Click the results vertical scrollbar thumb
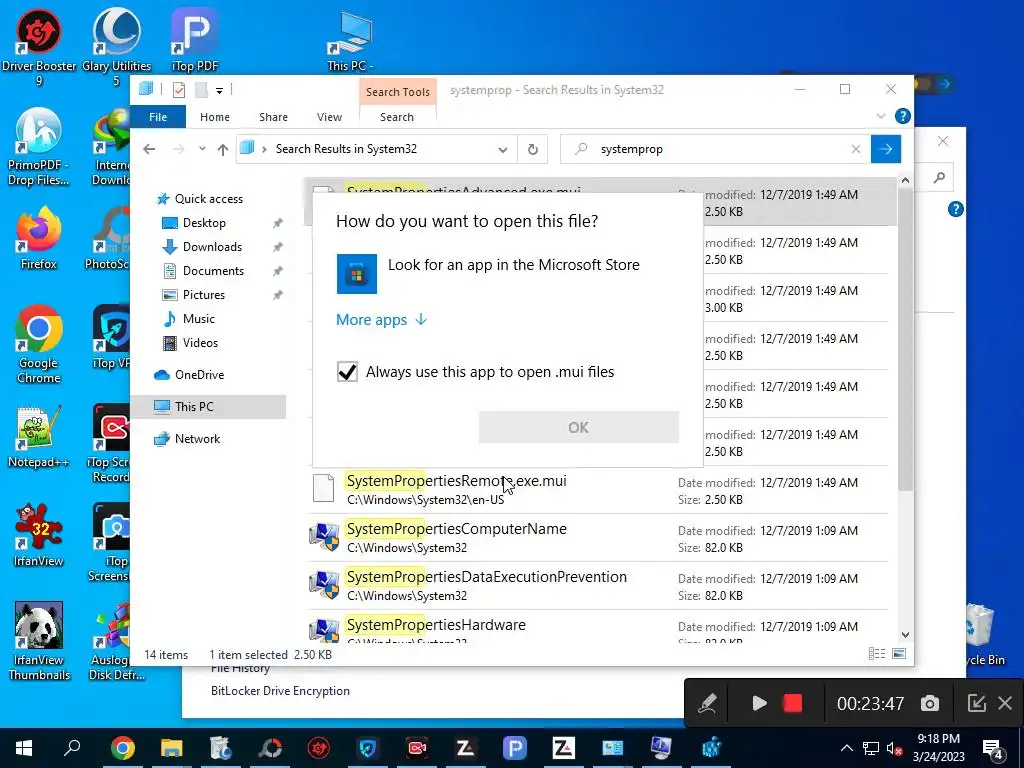 pos(905,340)
